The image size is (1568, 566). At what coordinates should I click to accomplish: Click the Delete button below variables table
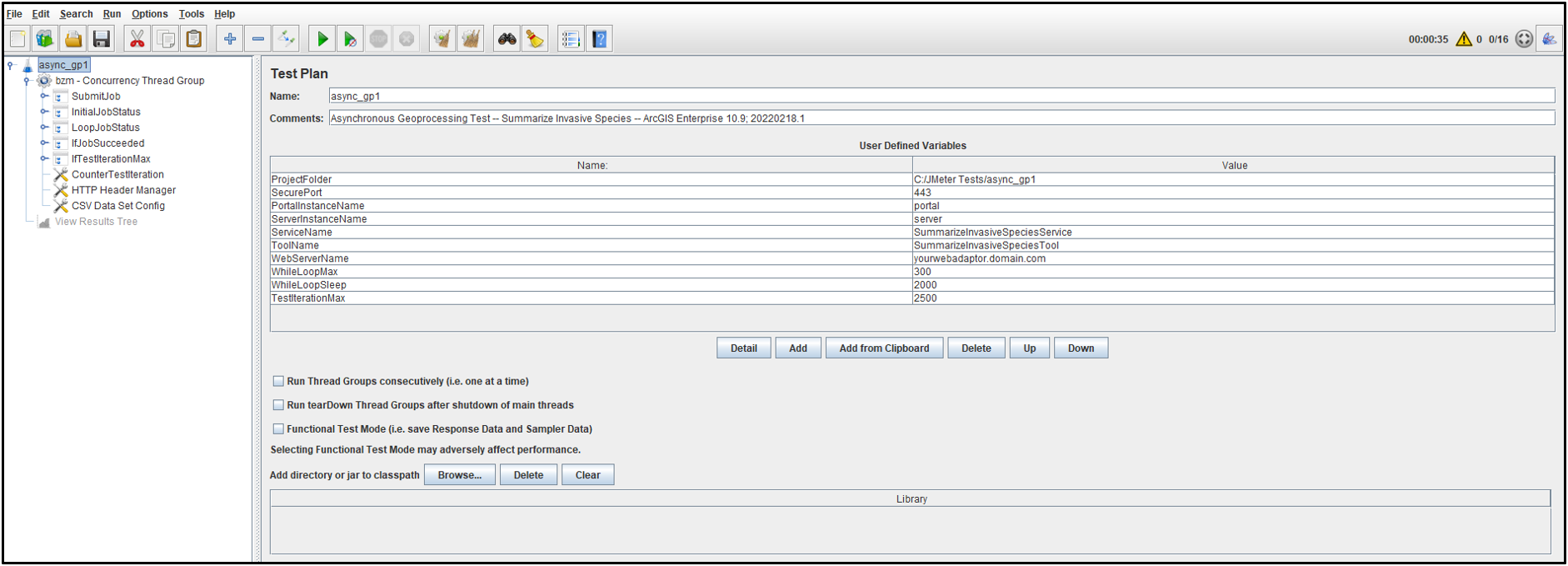click(976, 348)
